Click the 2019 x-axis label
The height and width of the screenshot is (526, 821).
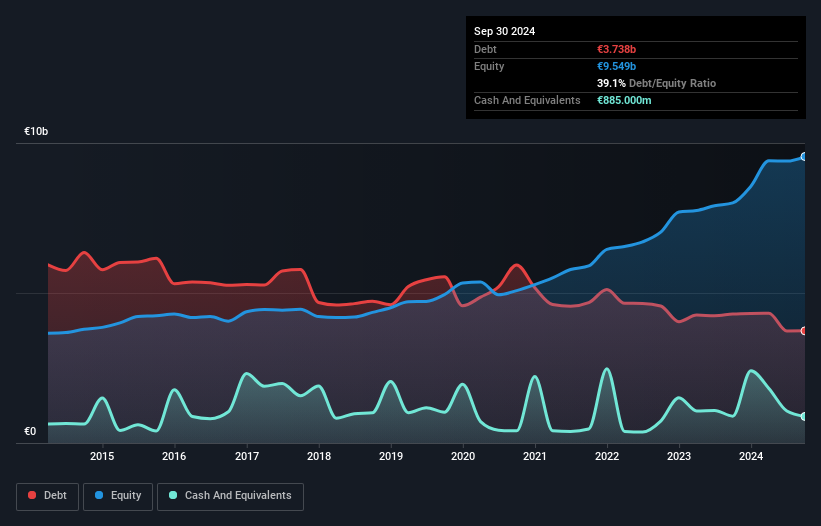(x=391, y=456)
